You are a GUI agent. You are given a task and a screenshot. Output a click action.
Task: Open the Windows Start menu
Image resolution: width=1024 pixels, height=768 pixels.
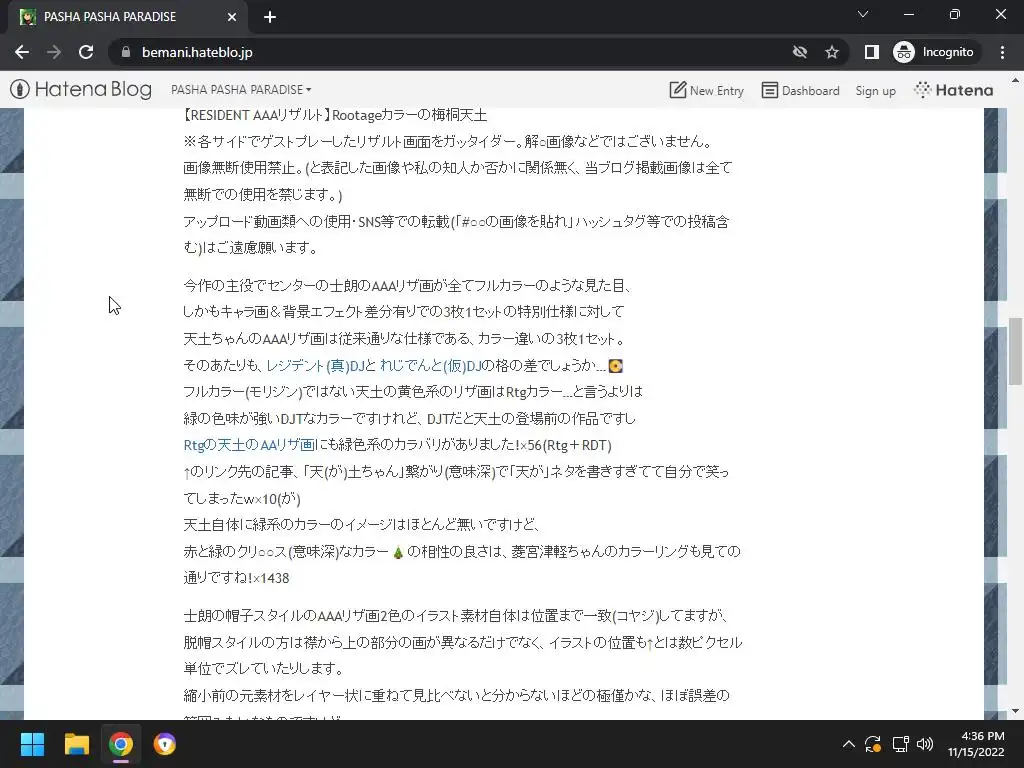pyautogui.click(x=32, y=744)
